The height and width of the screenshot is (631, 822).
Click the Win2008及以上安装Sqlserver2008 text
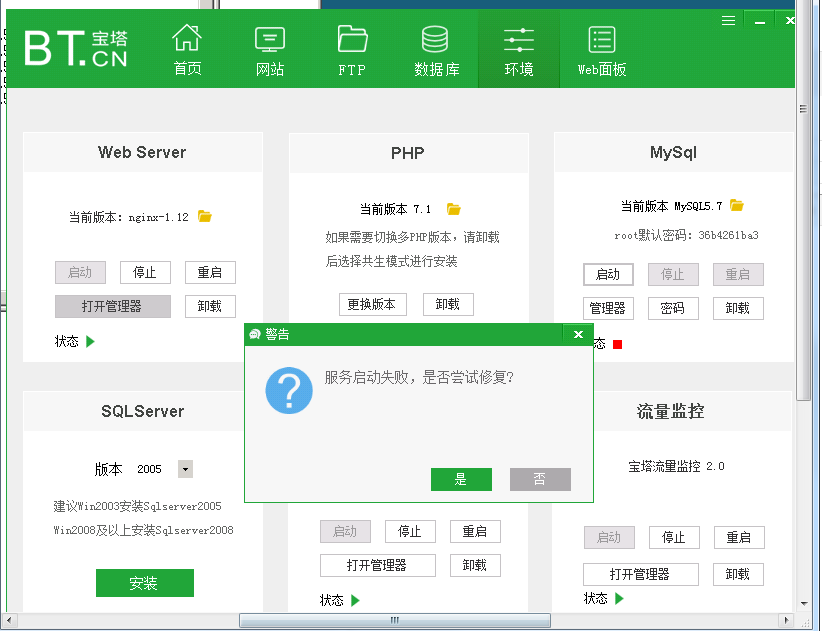tap(143, 530)
